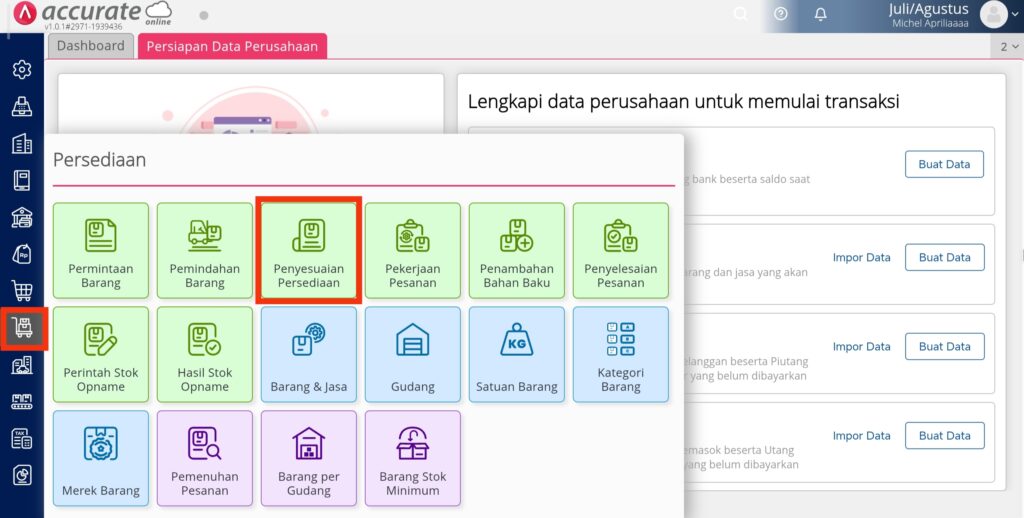Open the notifications bell

click(x=821, y=14)
